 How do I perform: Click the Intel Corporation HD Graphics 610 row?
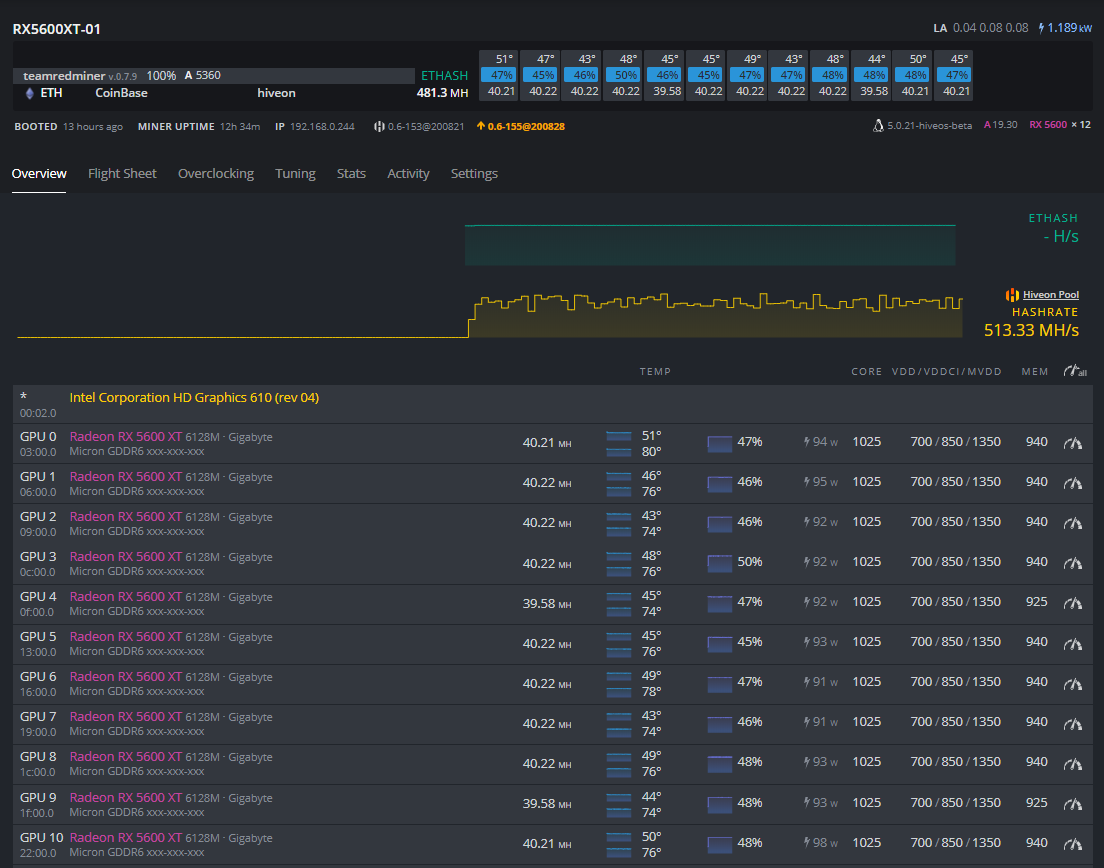(553, 404)
